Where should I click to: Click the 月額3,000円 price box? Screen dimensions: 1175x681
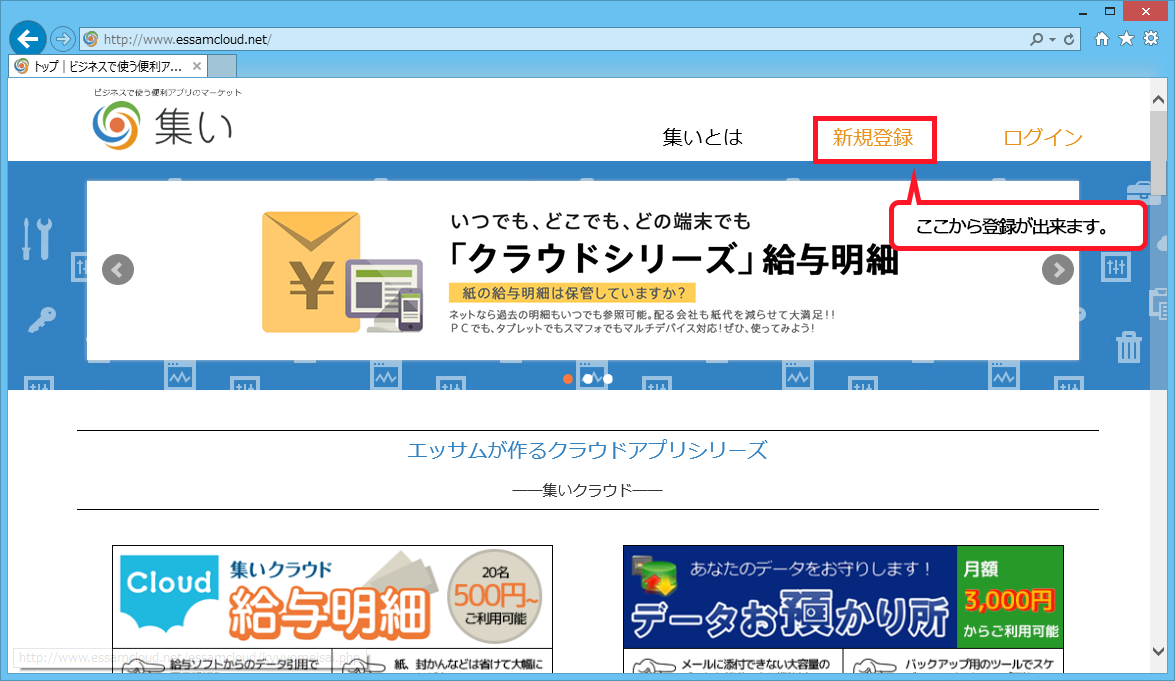point(1010,597)
